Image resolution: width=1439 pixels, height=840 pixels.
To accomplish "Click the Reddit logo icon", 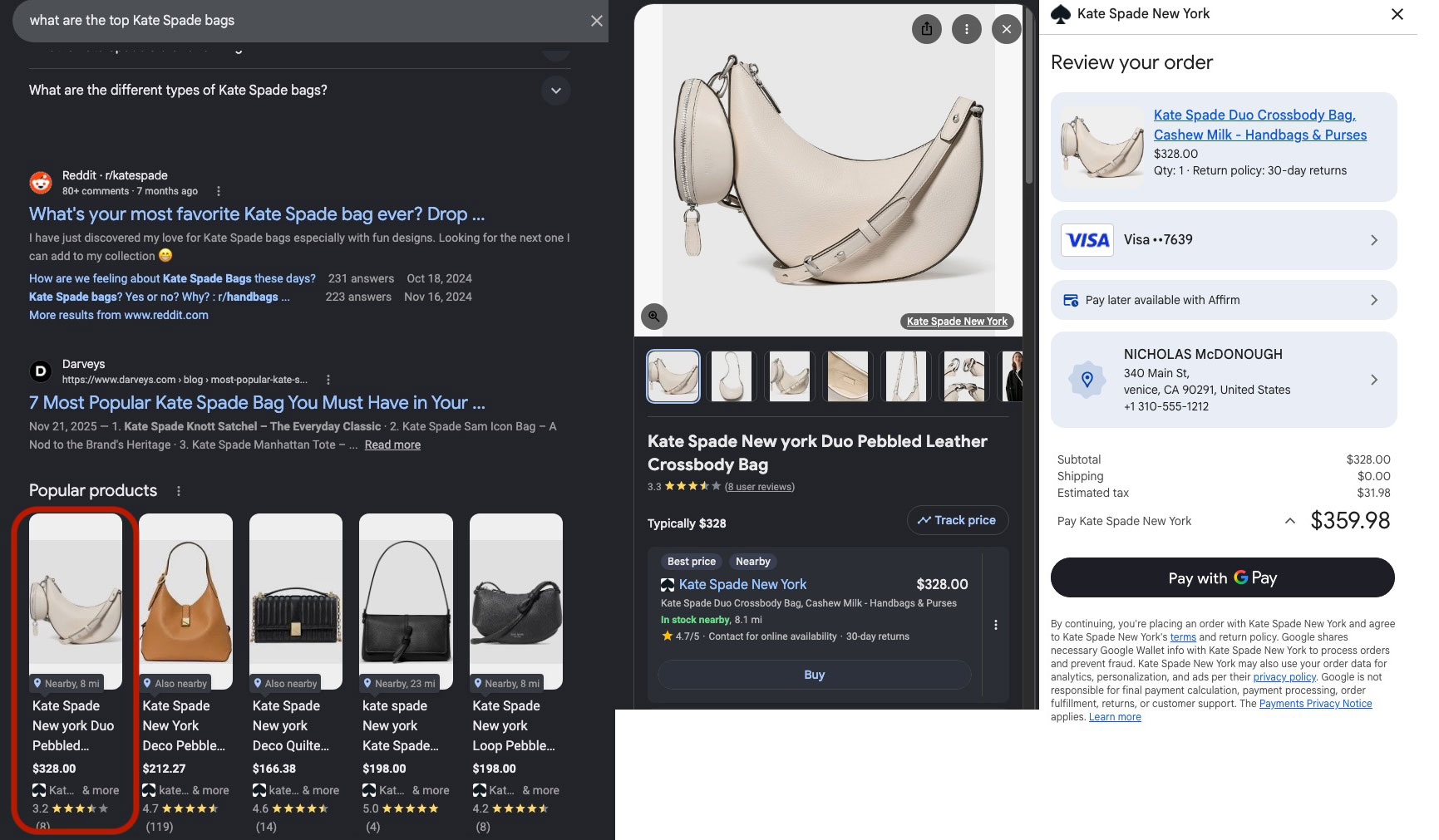I will [x=41, y=183].
